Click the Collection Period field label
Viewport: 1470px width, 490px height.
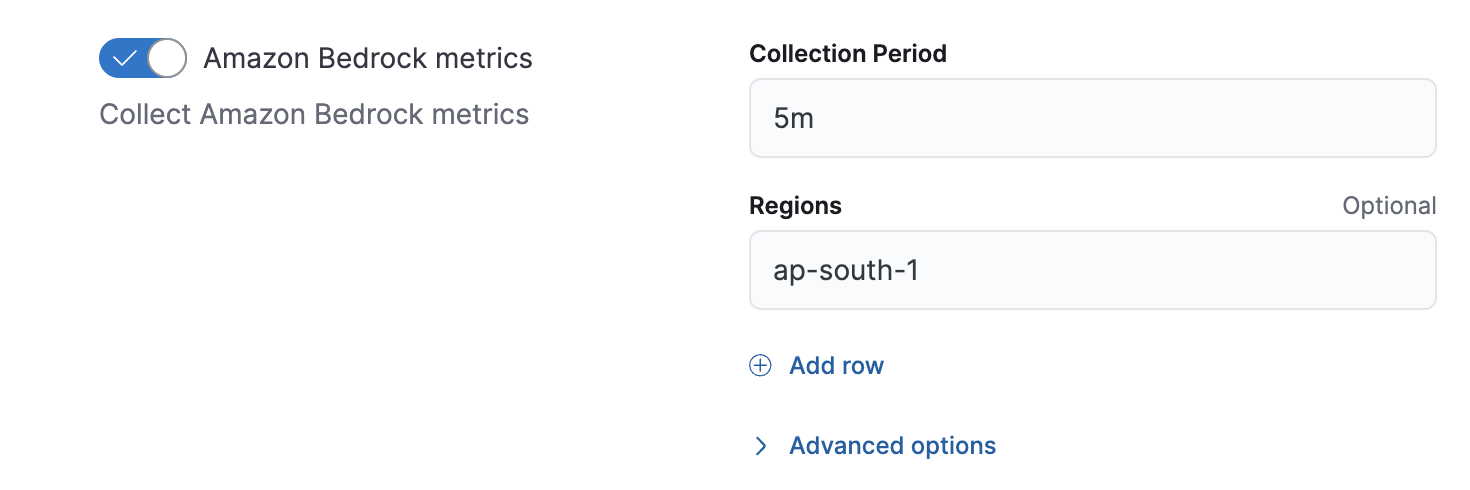[848, 54]
